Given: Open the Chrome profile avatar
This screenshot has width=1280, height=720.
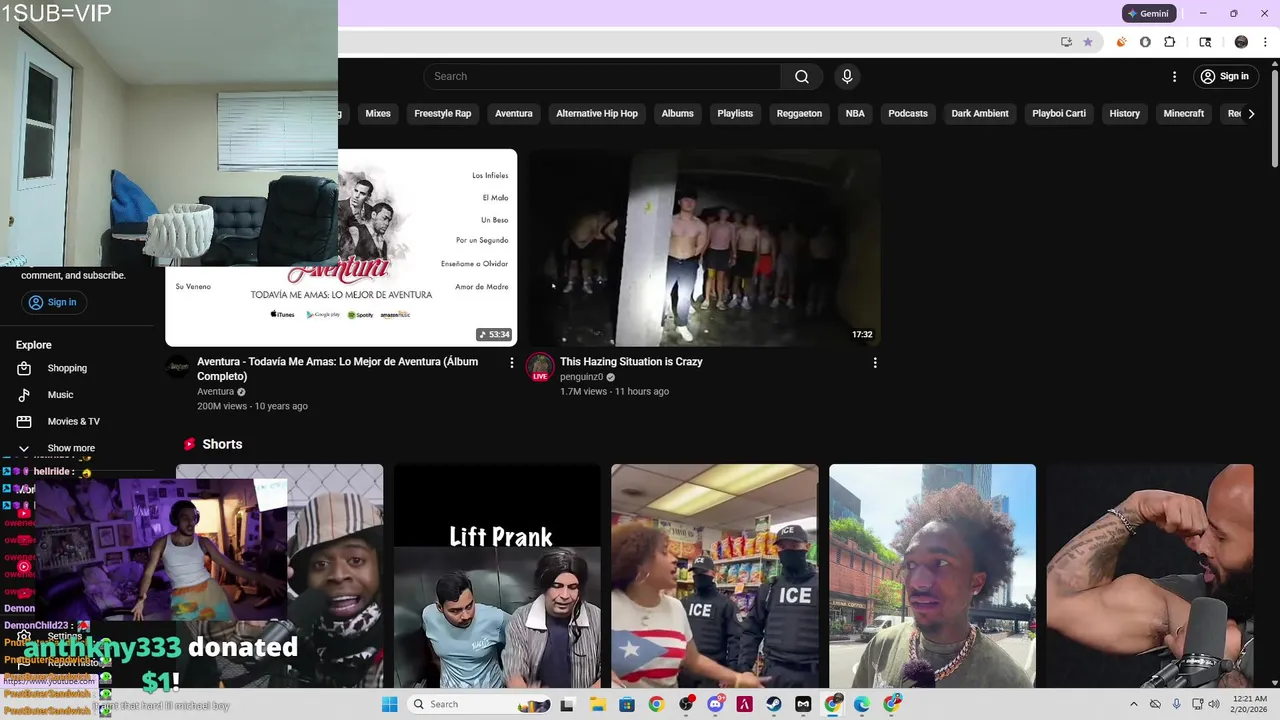Looking at the screenshot, I should click(1241, 42).
